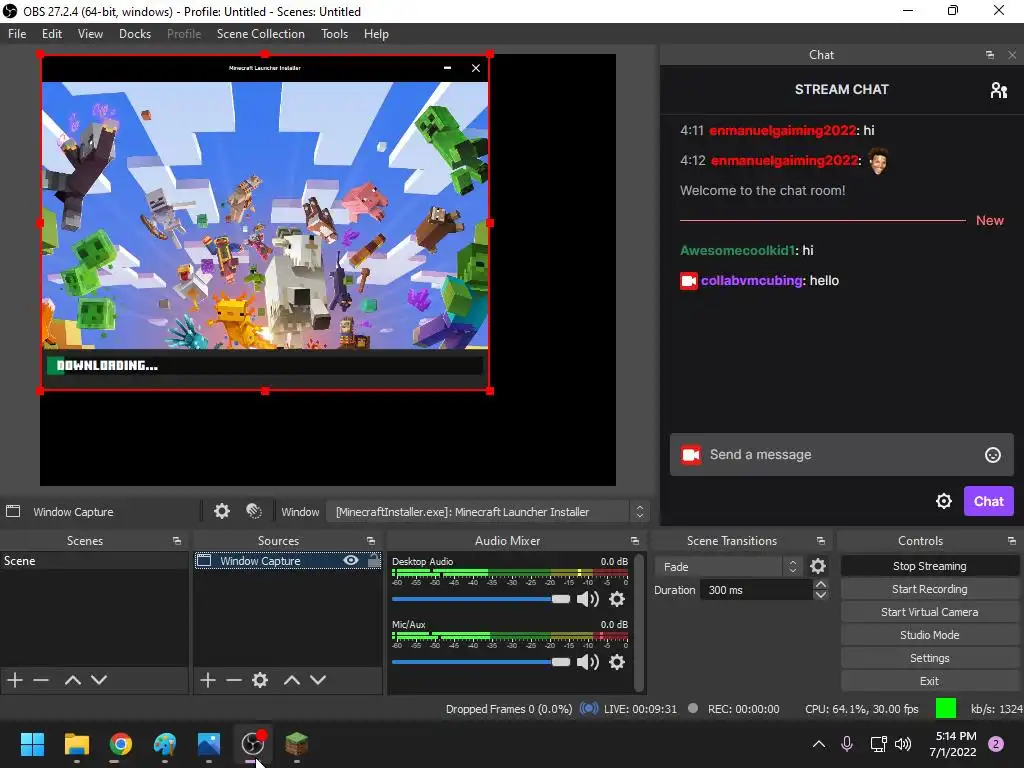Increase transition duration stepper arrow
Viewport: 1024px width, 768px height.
pos(821,584)
